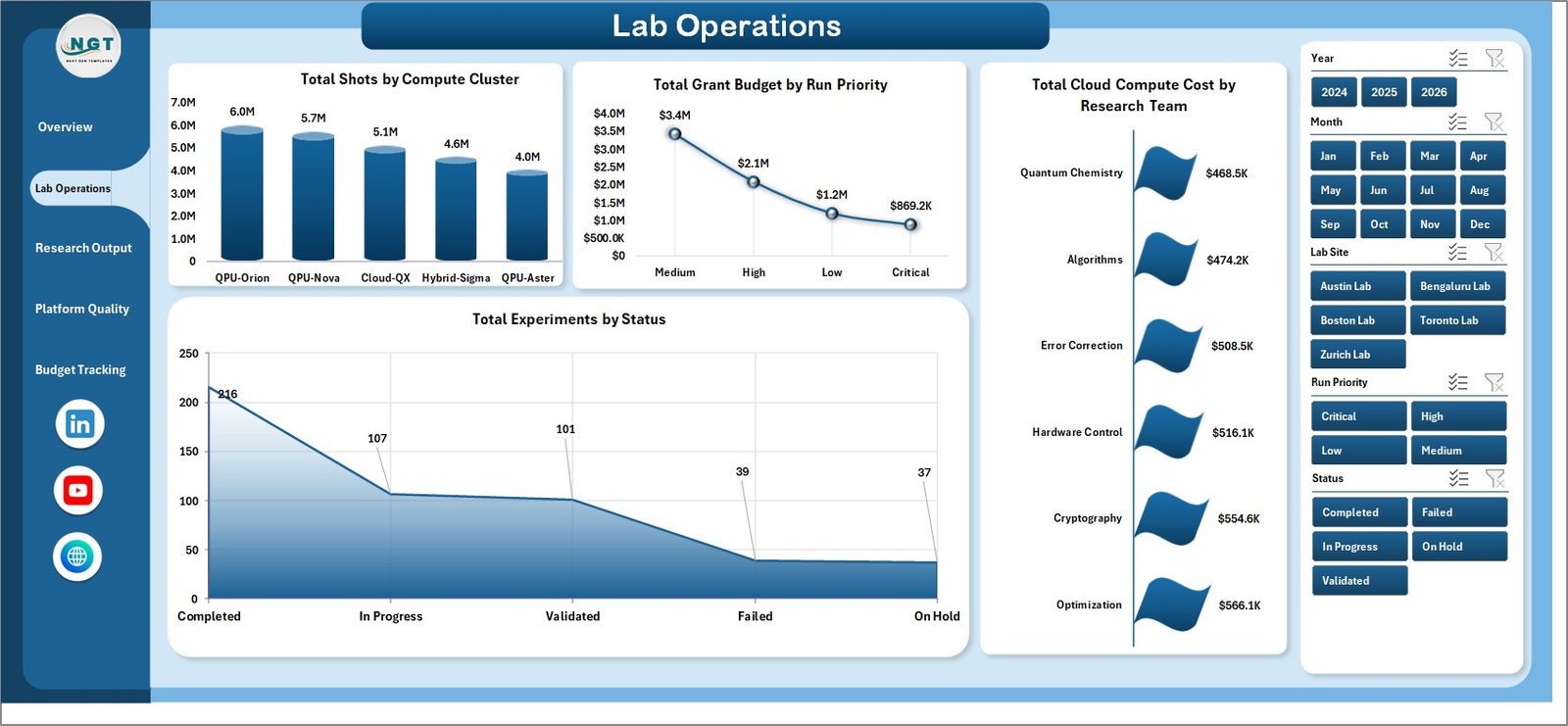Filter by Toronto Lab site

(1458, 320)
